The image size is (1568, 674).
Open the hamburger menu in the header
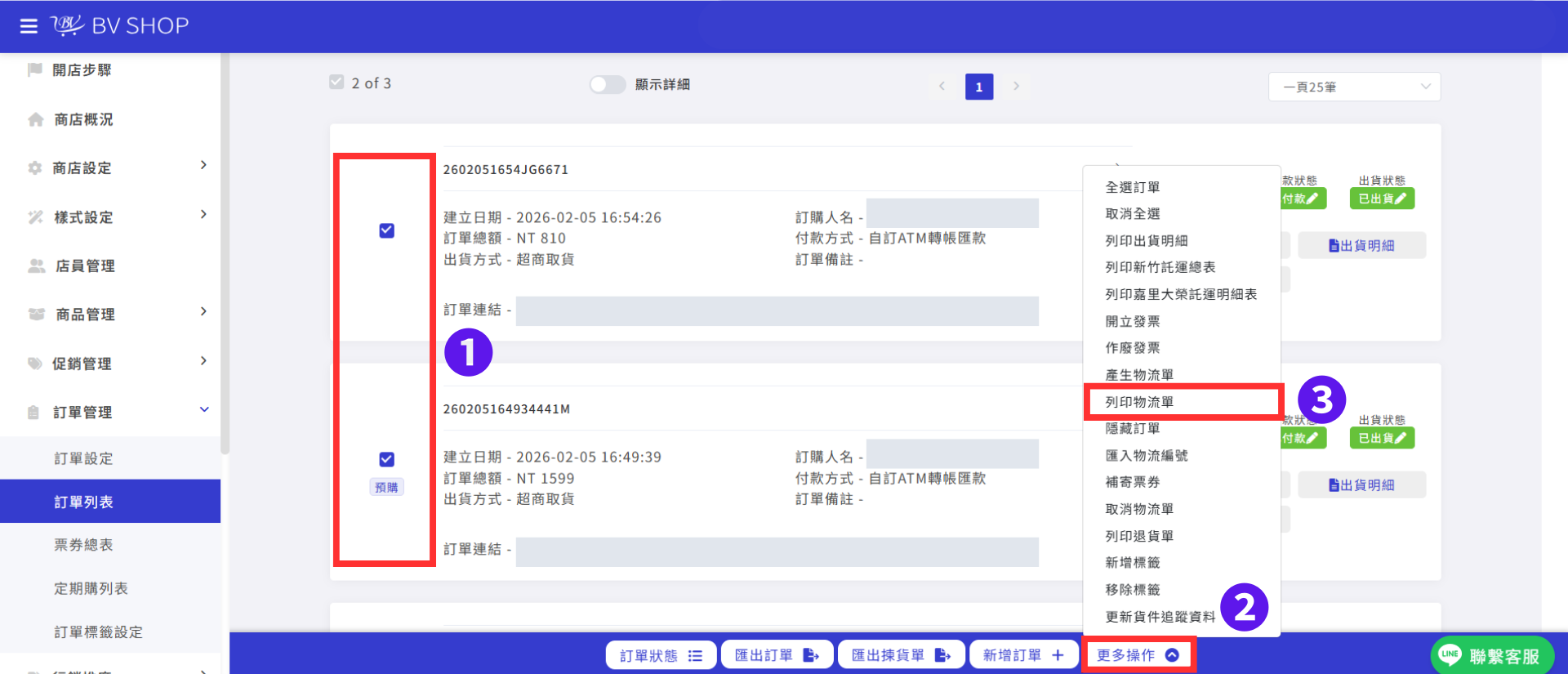click(x=29, y=26)
